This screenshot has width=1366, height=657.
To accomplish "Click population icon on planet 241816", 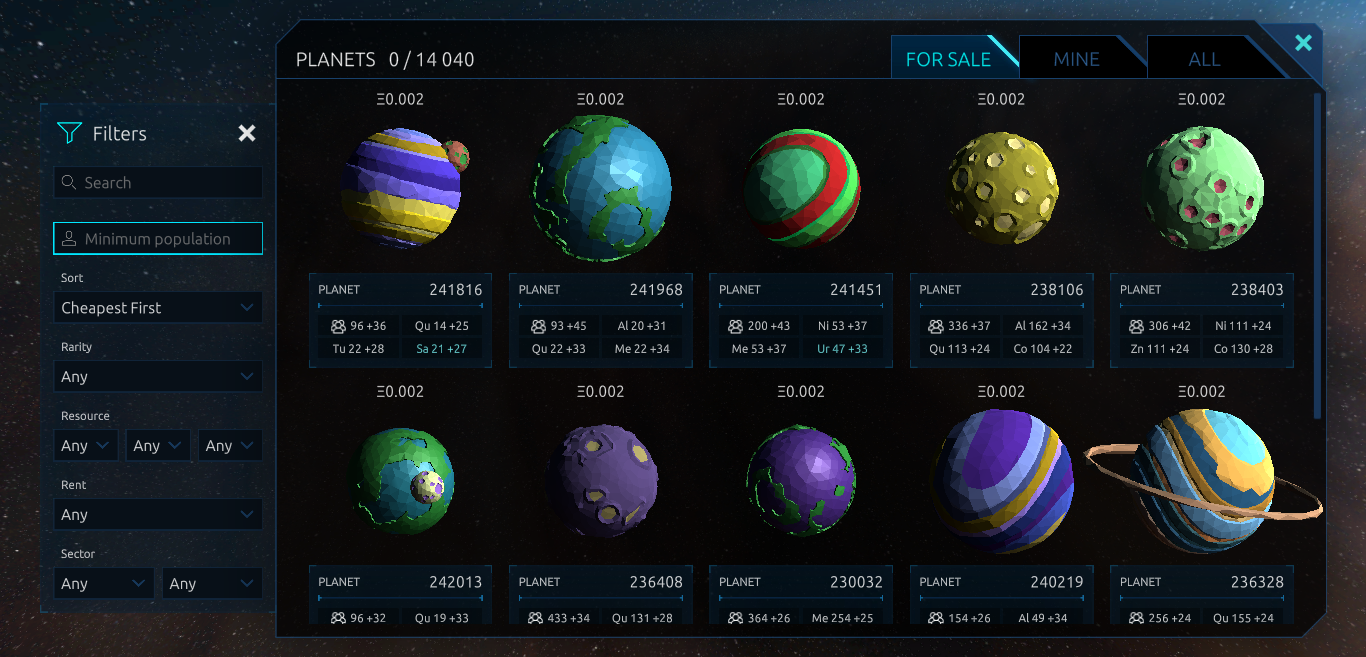I will (337, 326).
